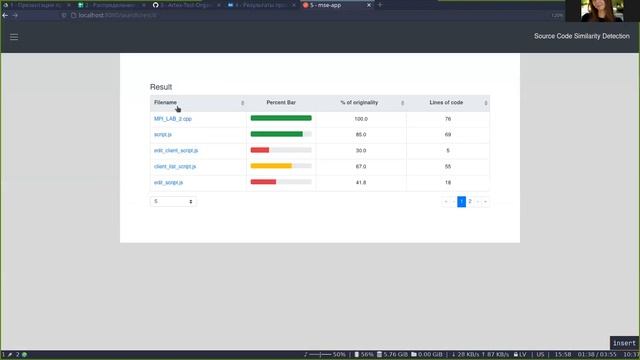Open the MPI_LAB_2.cpp file link
The width and height of the screenshot is (640, 360).
pyautogui.click(x=173, y=119)
